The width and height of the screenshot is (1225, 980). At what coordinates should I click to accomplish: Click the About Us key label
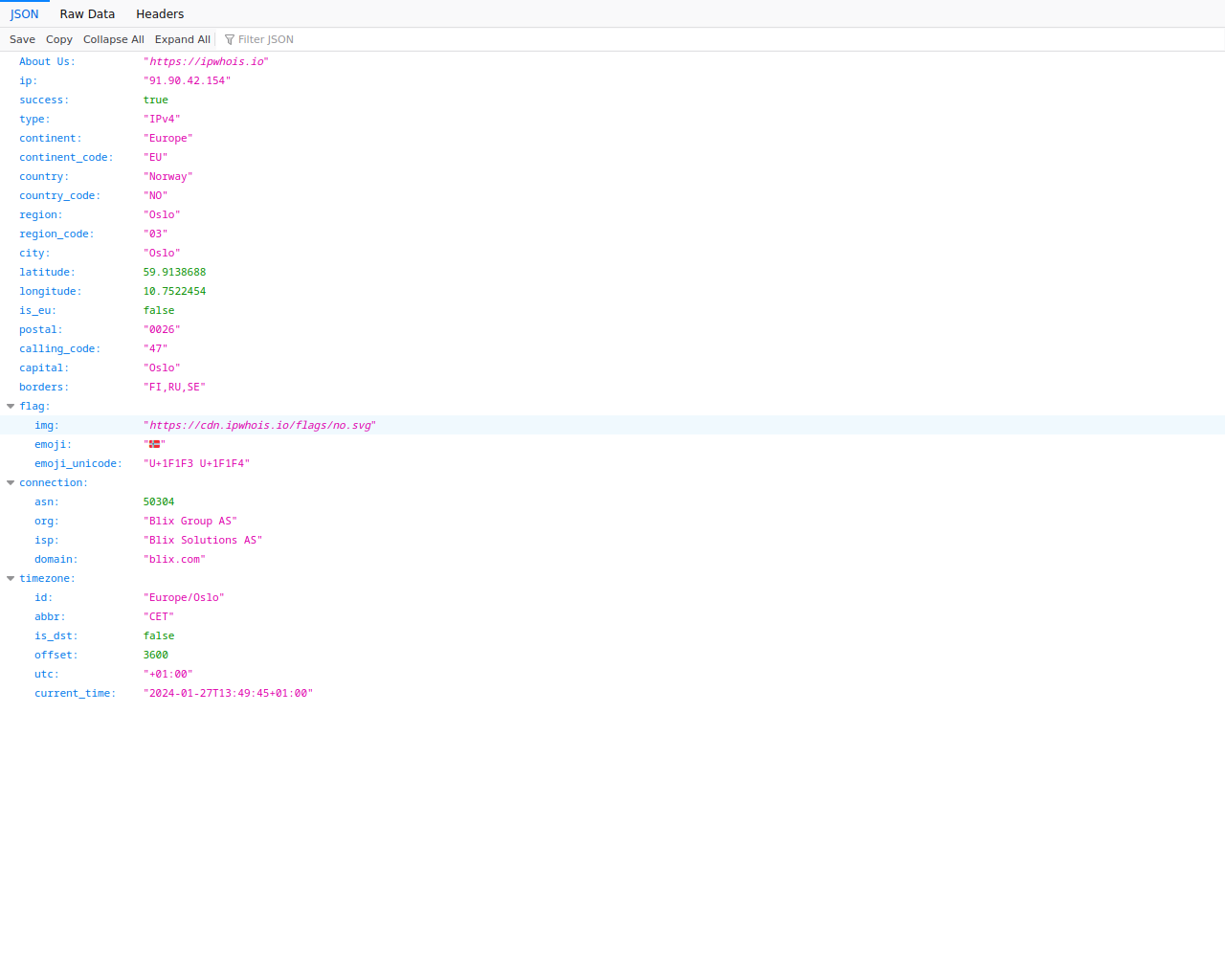[x=47, y=61]
